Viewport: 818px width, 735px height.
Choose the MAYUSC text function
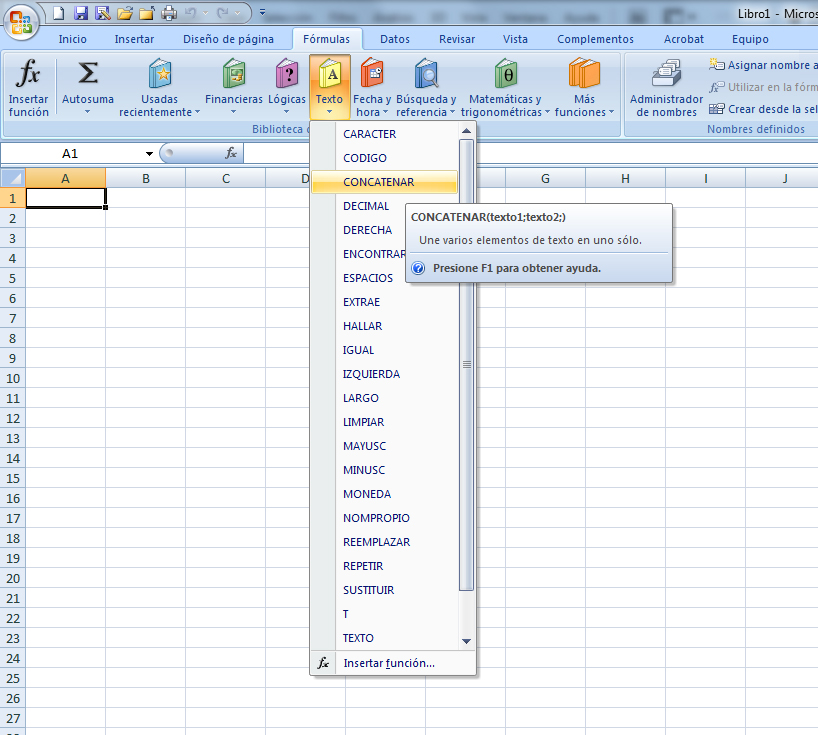(364, 446)
